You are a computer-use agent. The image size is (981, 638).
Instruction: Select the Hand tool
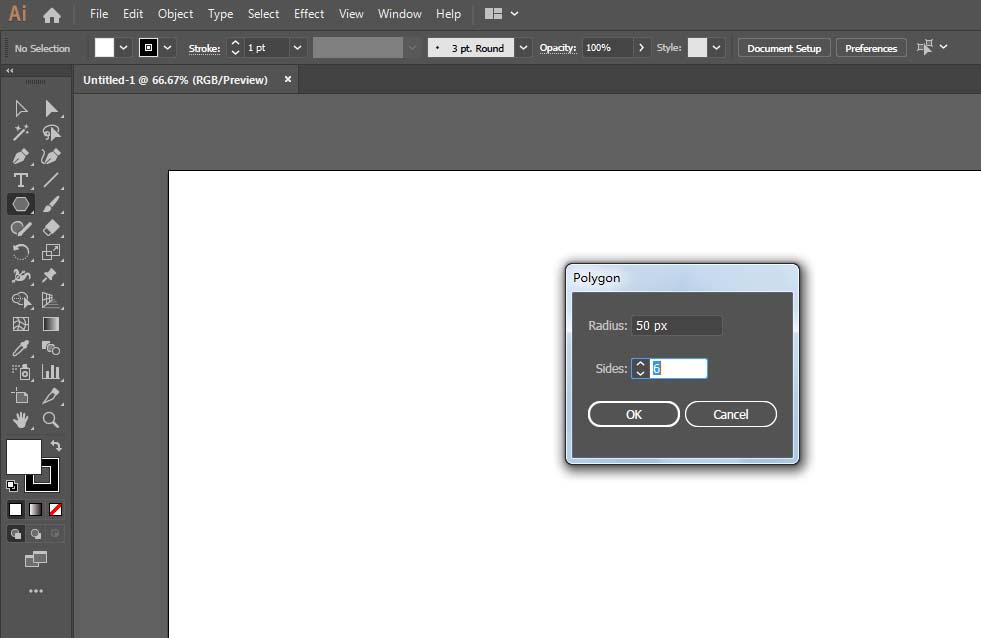[x=21, y=420]
